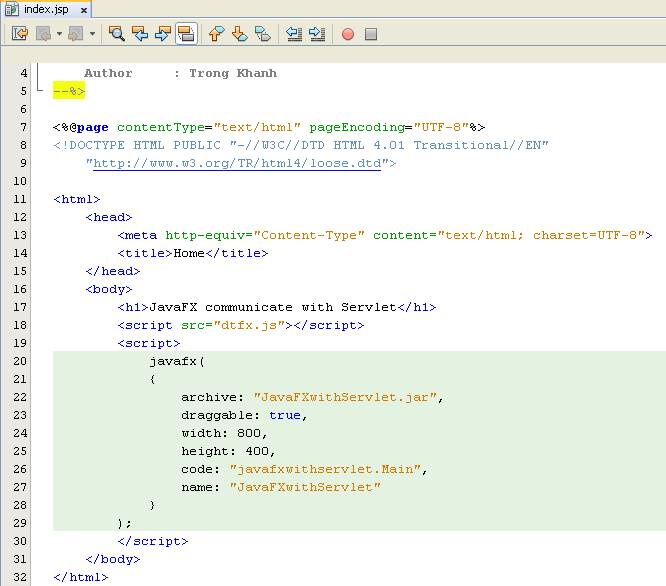The width and height of the screenshot is (666, 586).
Task: Jump to last edit location icon
Action: [20, 34]
